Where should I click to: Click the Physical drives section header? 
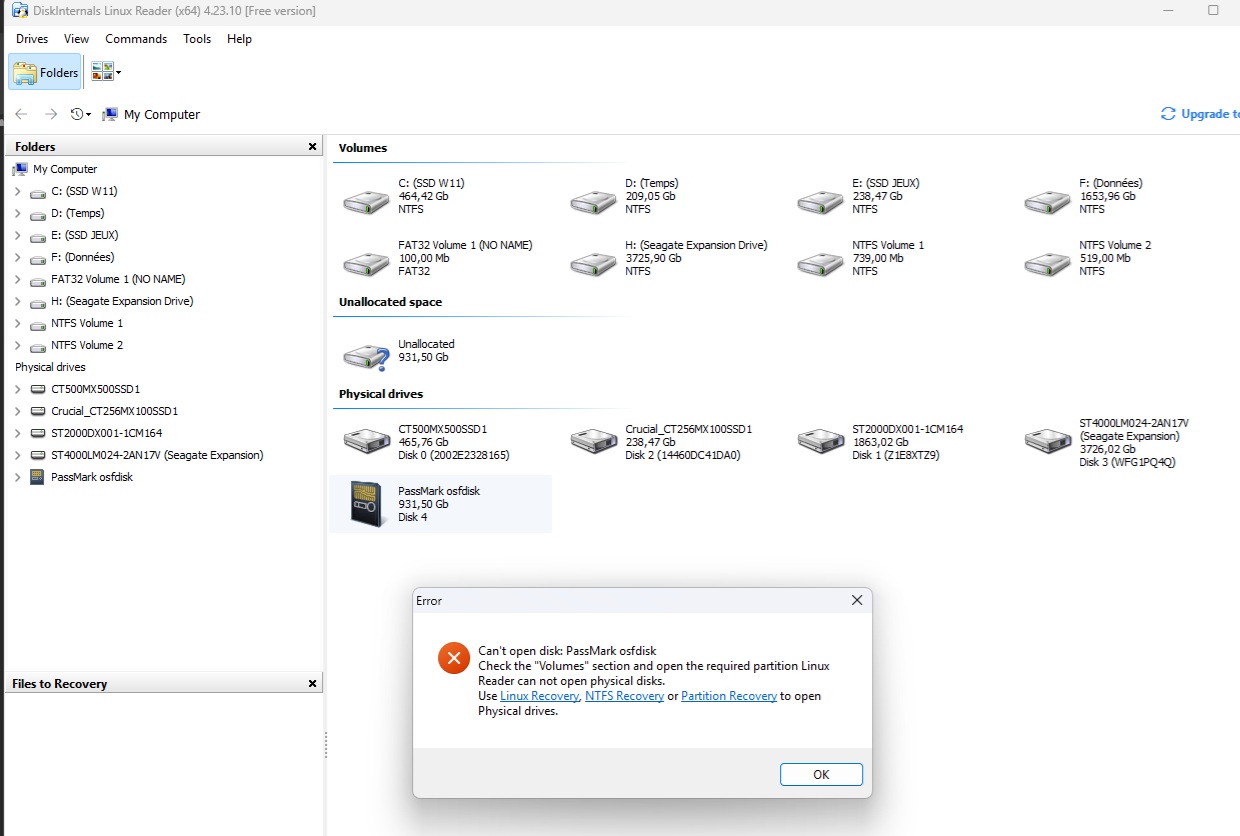coord(381,394)
